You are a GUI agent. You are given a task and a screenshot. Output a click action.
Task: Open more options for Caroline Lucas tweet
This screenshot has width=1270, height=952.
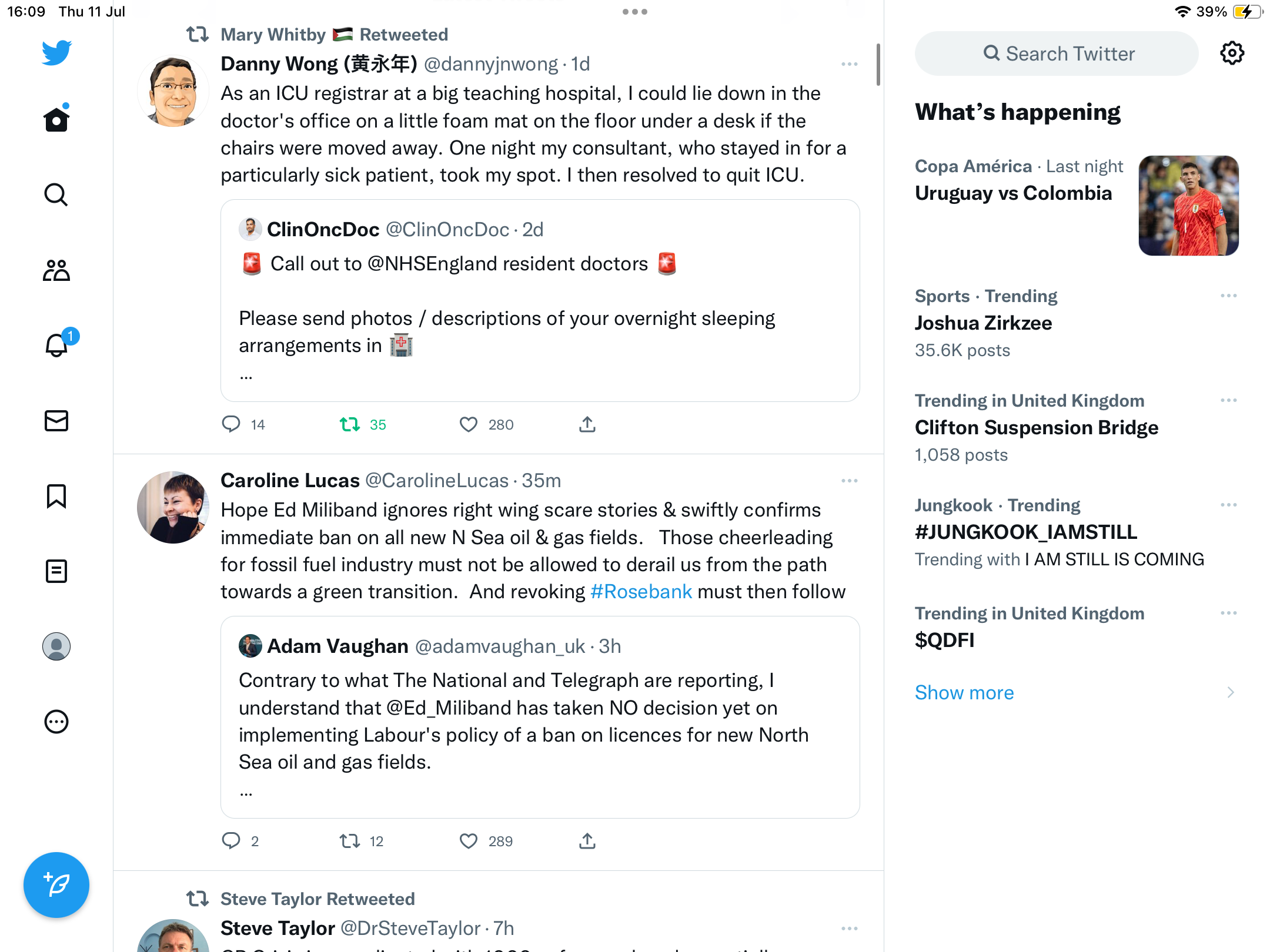coord(849,481)
